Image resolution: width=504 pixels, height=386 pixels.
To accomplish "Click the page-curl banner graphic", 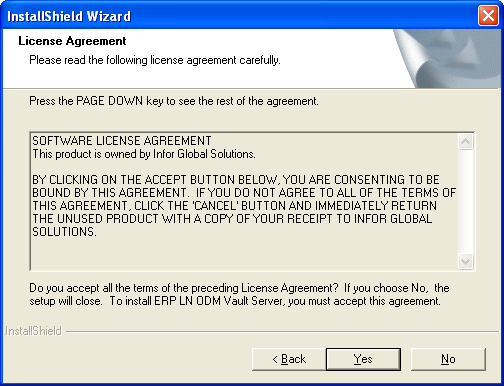I will coord(447,59).
